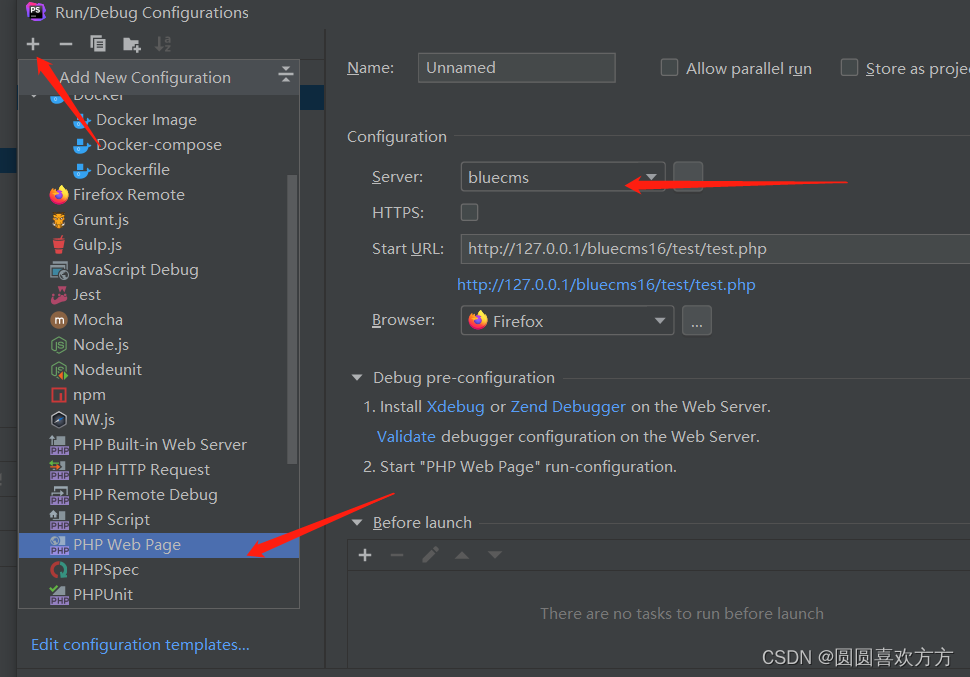Click the collapse icon beside Add New Configuration
The image size is (970, 677).
(x=285, y=75)
